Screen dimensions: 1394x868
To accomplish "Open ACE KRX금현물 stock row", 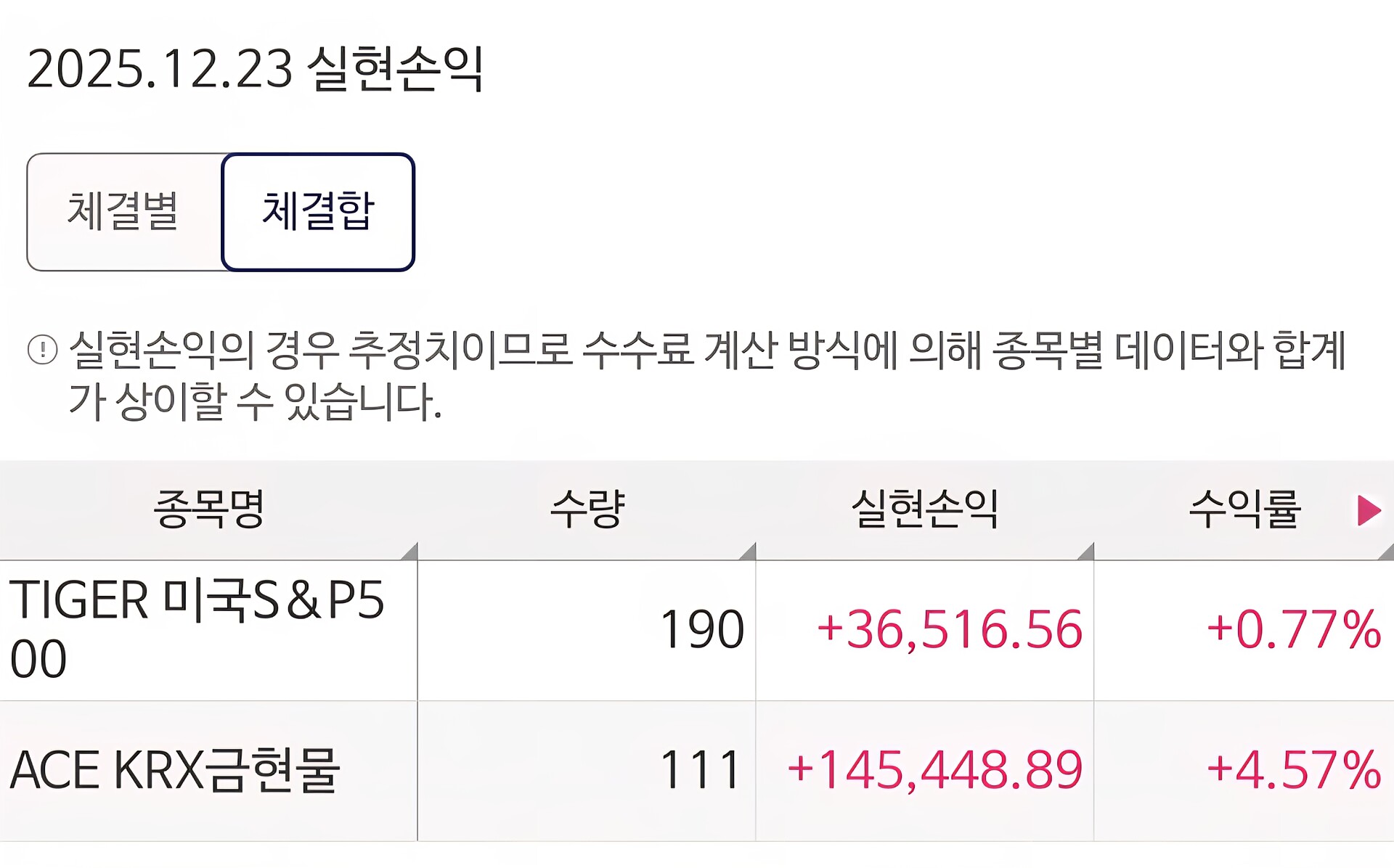I will (697, 771).
